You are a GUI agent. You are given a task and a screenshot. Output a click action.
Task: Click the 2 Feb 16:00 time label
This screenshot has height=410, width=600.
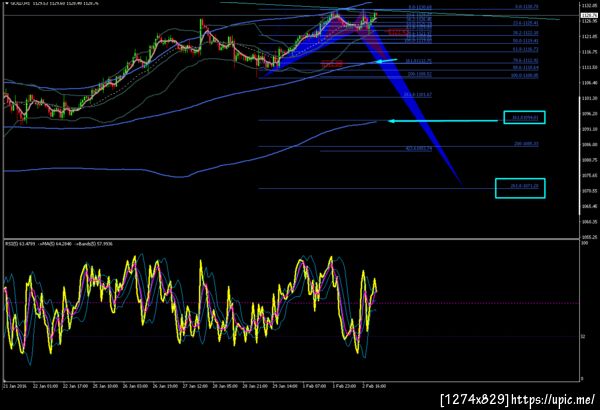point(374,386)
